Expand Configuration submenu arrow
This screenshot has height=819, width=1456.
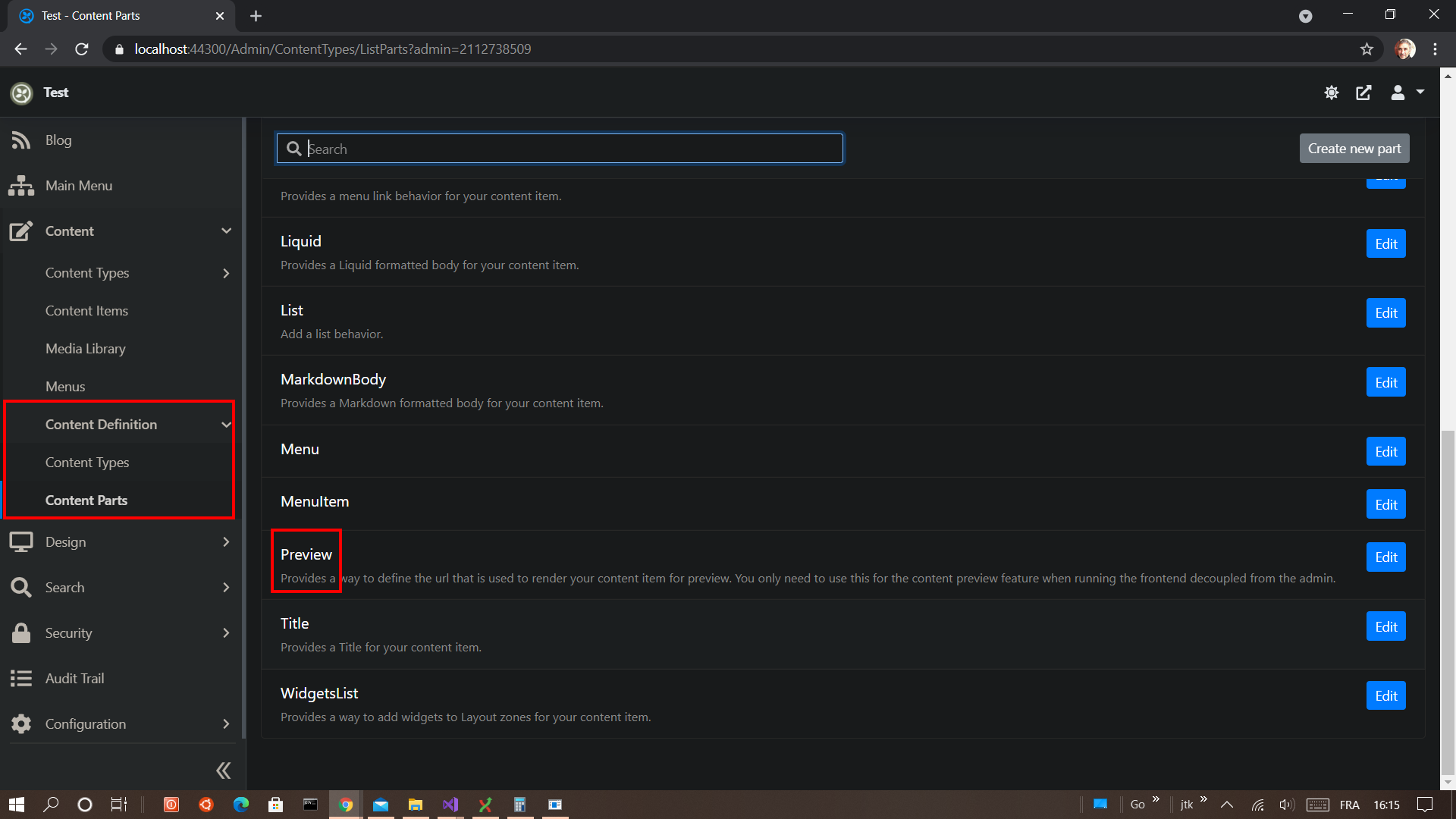pyautogui.click(x=226, y=724)
